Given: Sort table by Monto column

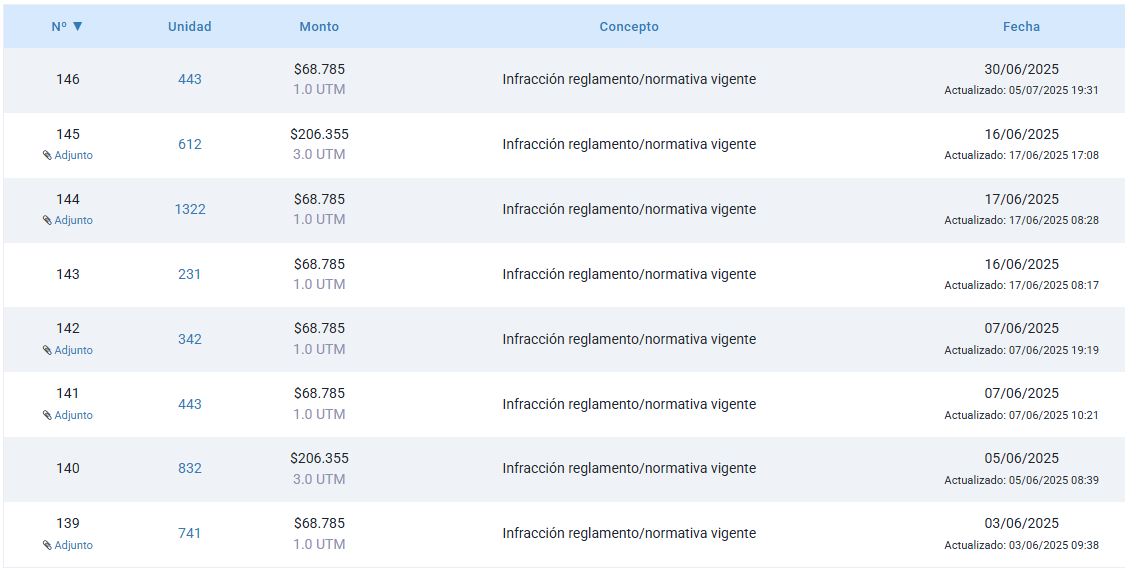Looking at the screenshot, I should tap(319, 27).
